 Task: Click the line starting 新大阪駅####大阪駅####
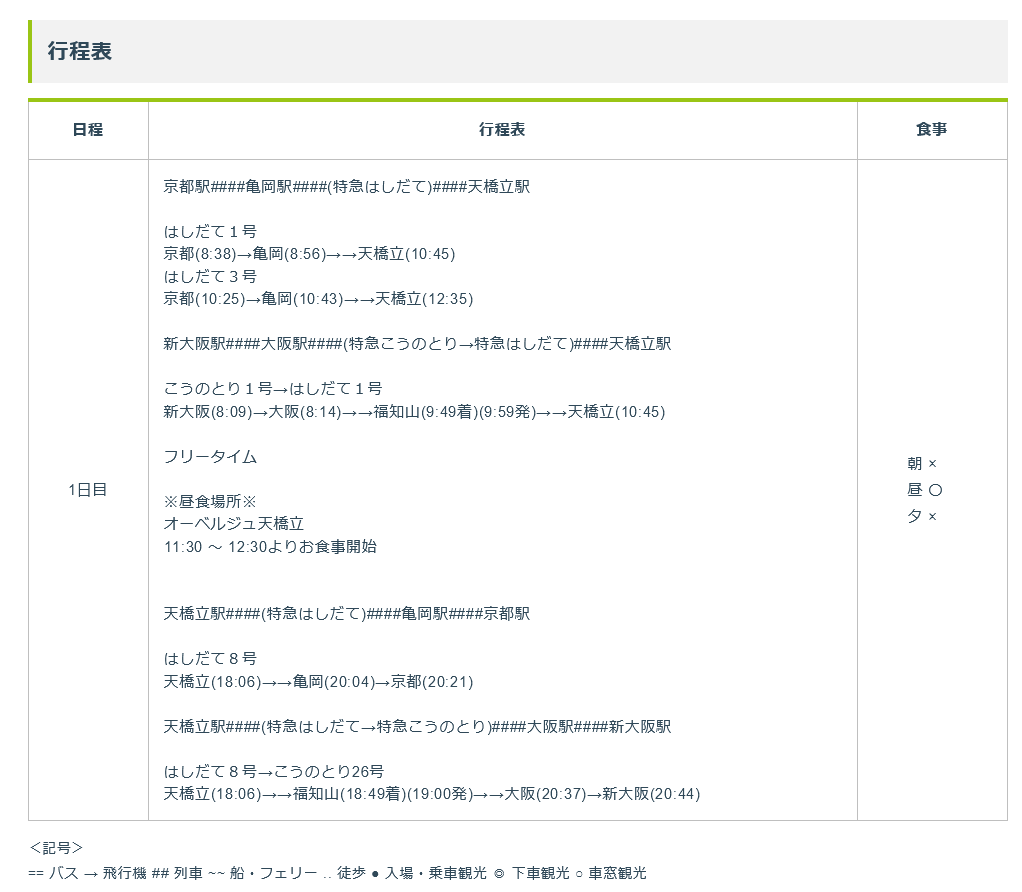pyautogui.click(x=417, y=344)
